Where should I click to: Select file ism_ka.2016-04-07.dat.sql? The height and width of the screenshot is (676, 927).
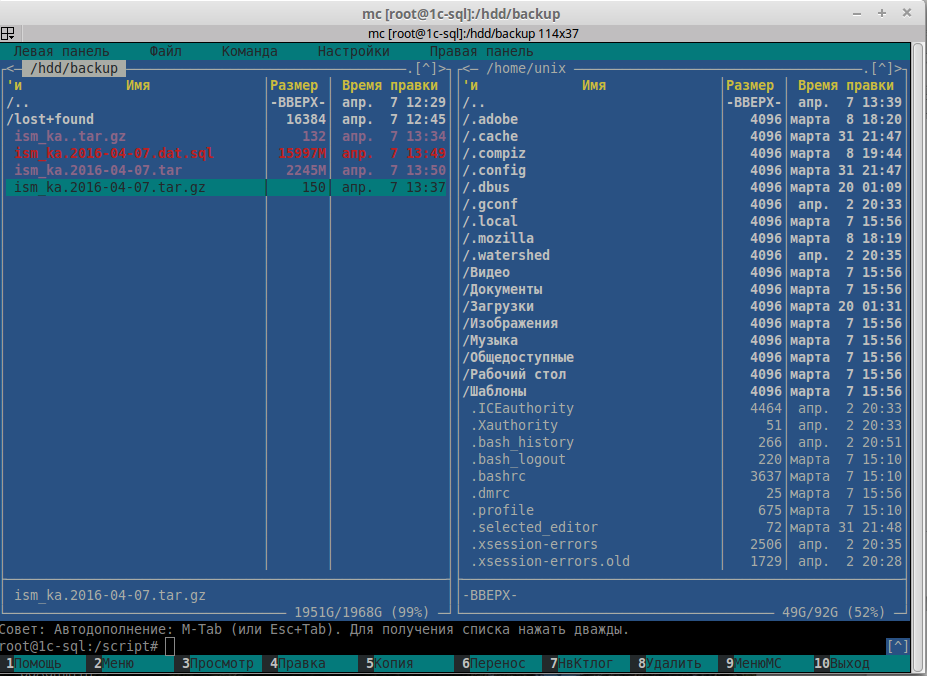coord(114,153)
